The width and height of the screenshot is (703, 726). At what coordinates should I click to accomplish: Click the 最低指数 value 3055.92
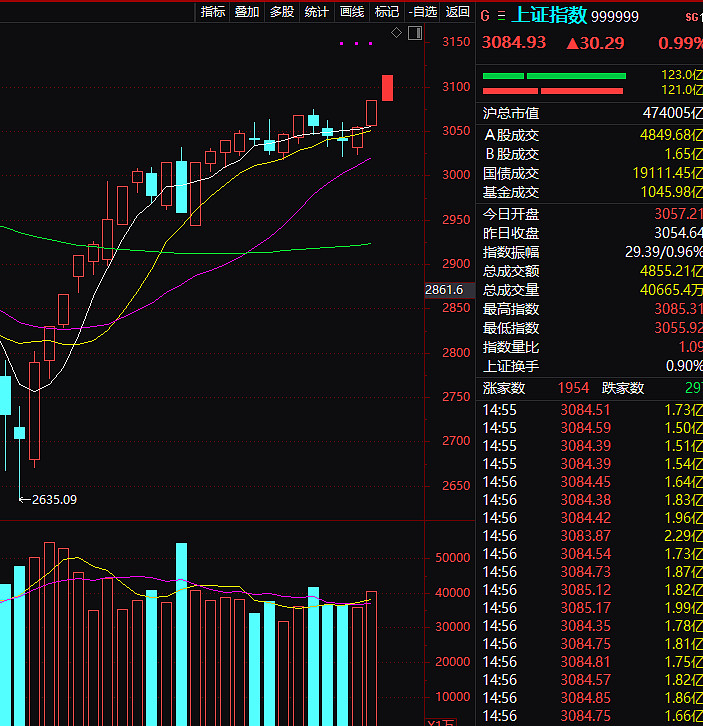click(678, 328)
